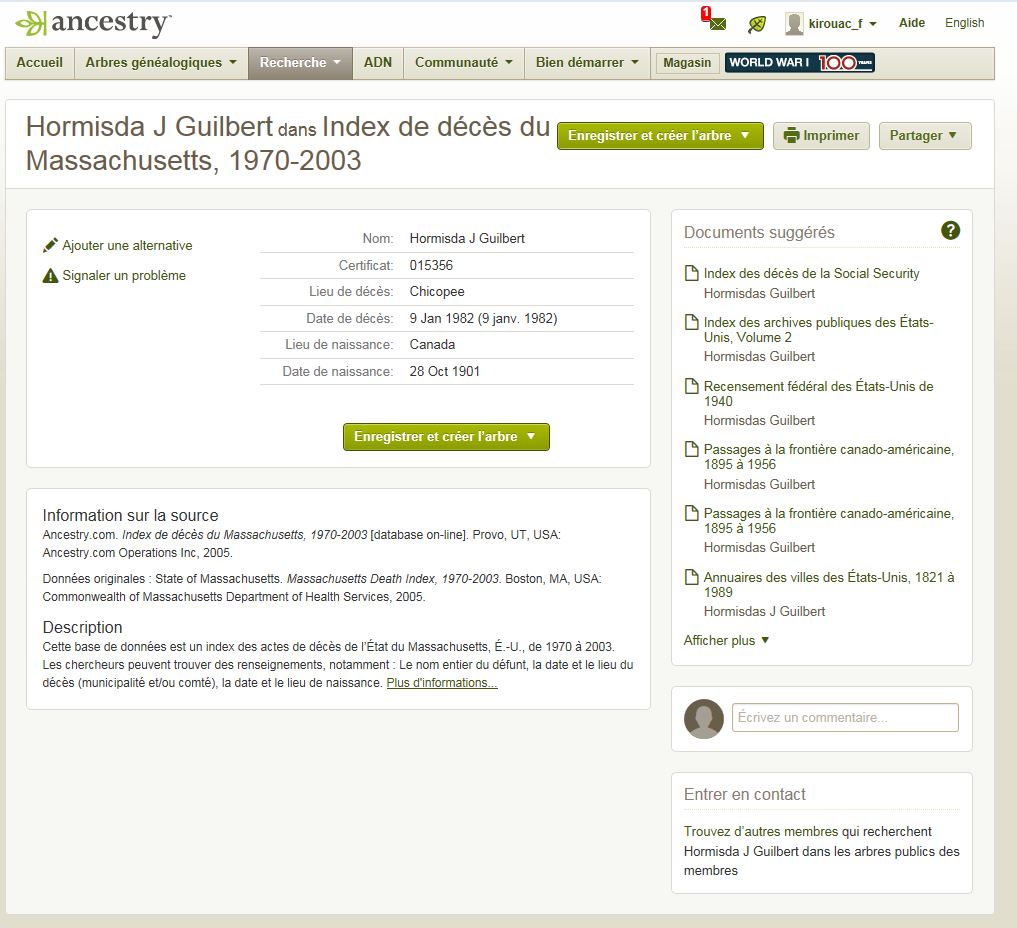Open Plus d'informations link in Description
Image resolution: width=1017 pixels, height=928 pixels.
click(x=442, y=683)
